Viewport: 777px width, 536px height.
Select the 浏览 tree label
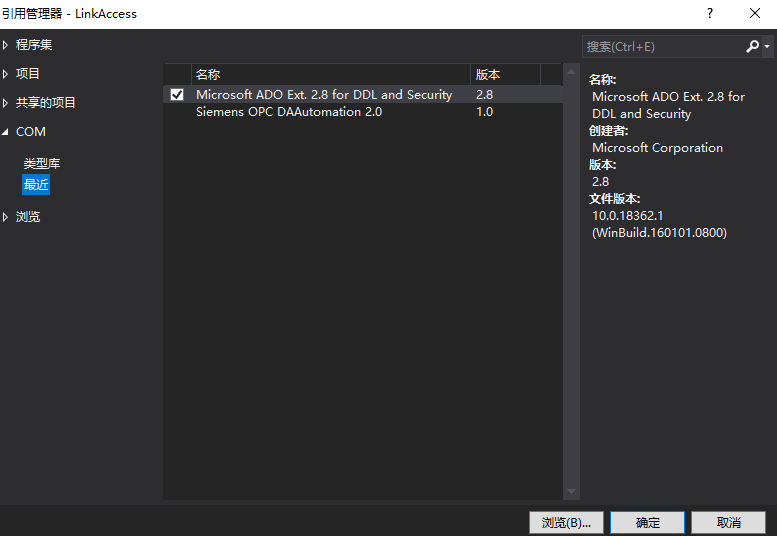(28, 217)
